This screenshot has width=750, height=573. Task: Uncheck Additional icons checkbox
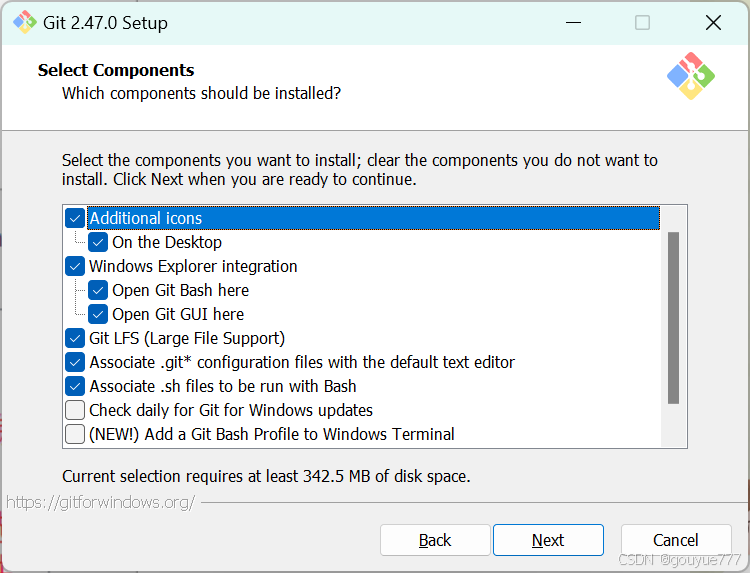75,218
